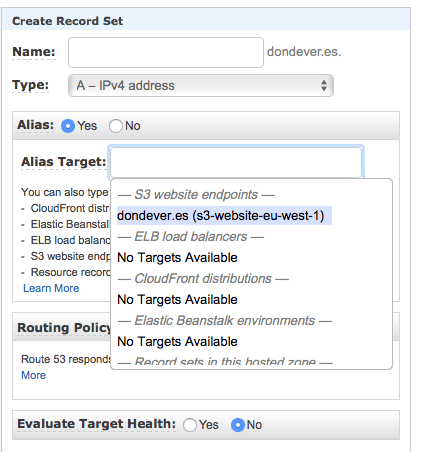This screenshot has width=423, height=452.
Task: Click the Type dropdown stepper arrows
Action: pos(324,85)
